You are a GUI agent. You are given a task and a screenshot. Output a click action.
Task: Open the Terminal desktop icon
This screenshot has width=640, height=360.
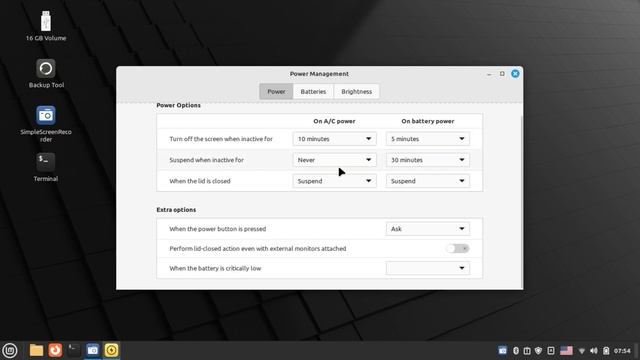(x=46, y=167)
